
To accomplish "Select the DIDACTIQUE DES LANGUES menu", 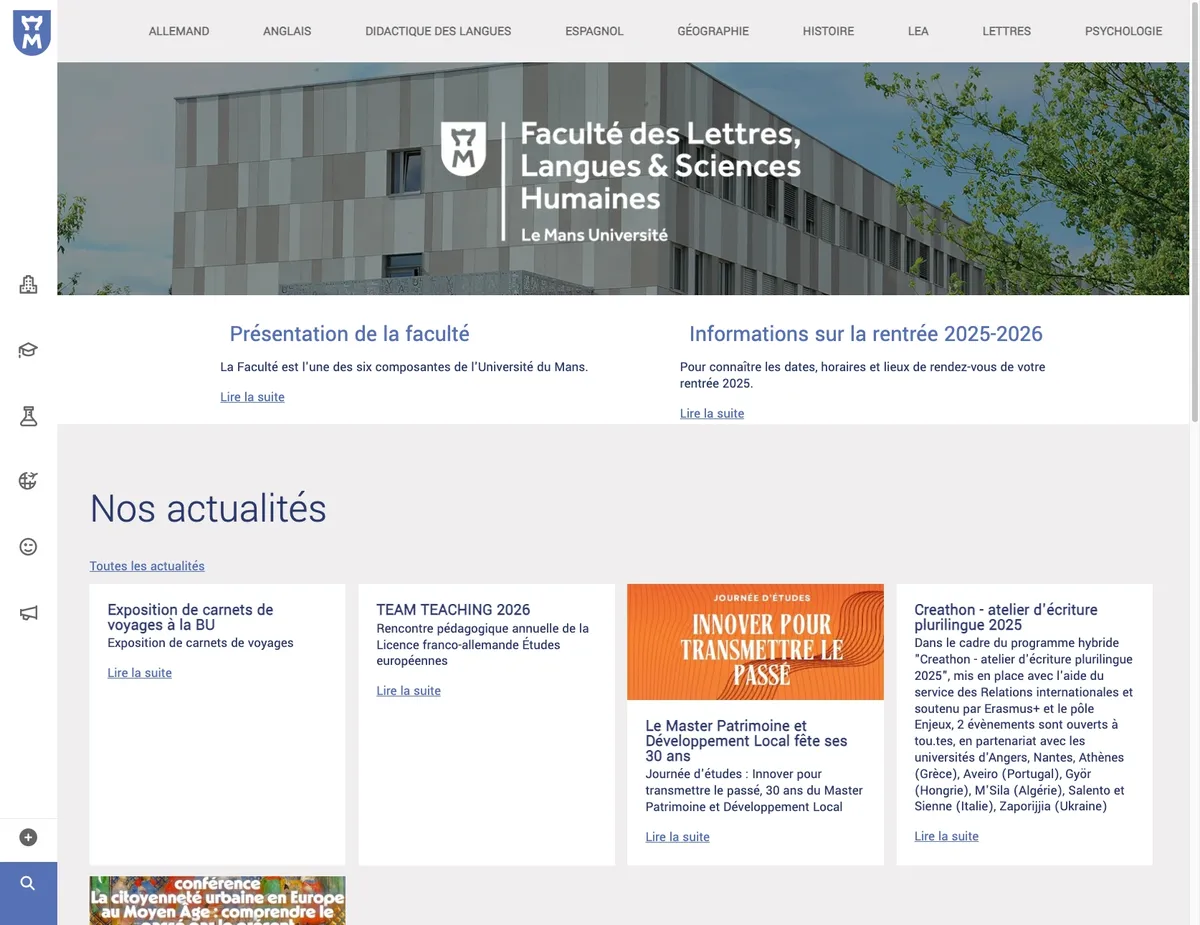I will pyautogui.click(x=438, y=31).
